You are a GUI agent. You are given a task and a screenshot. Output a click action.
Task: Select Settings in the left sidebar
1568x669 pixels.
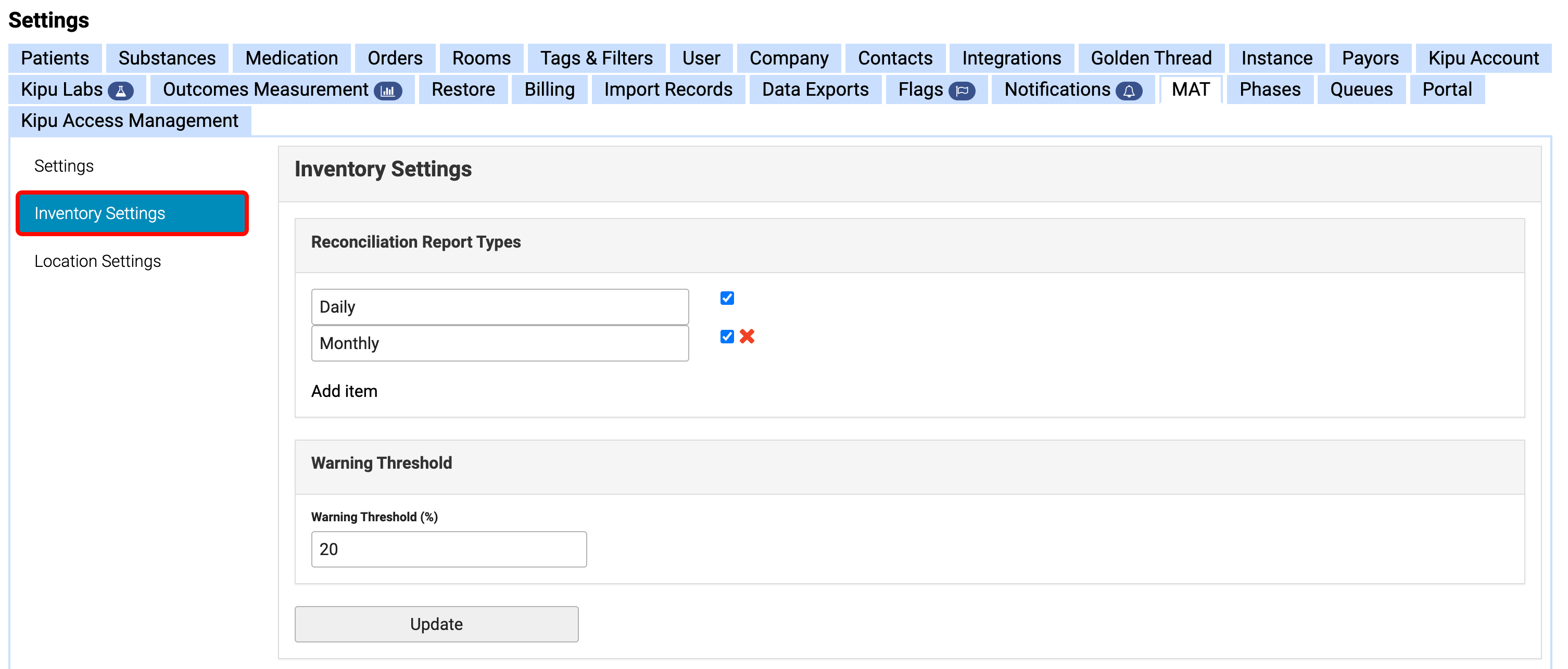point(64,165)
